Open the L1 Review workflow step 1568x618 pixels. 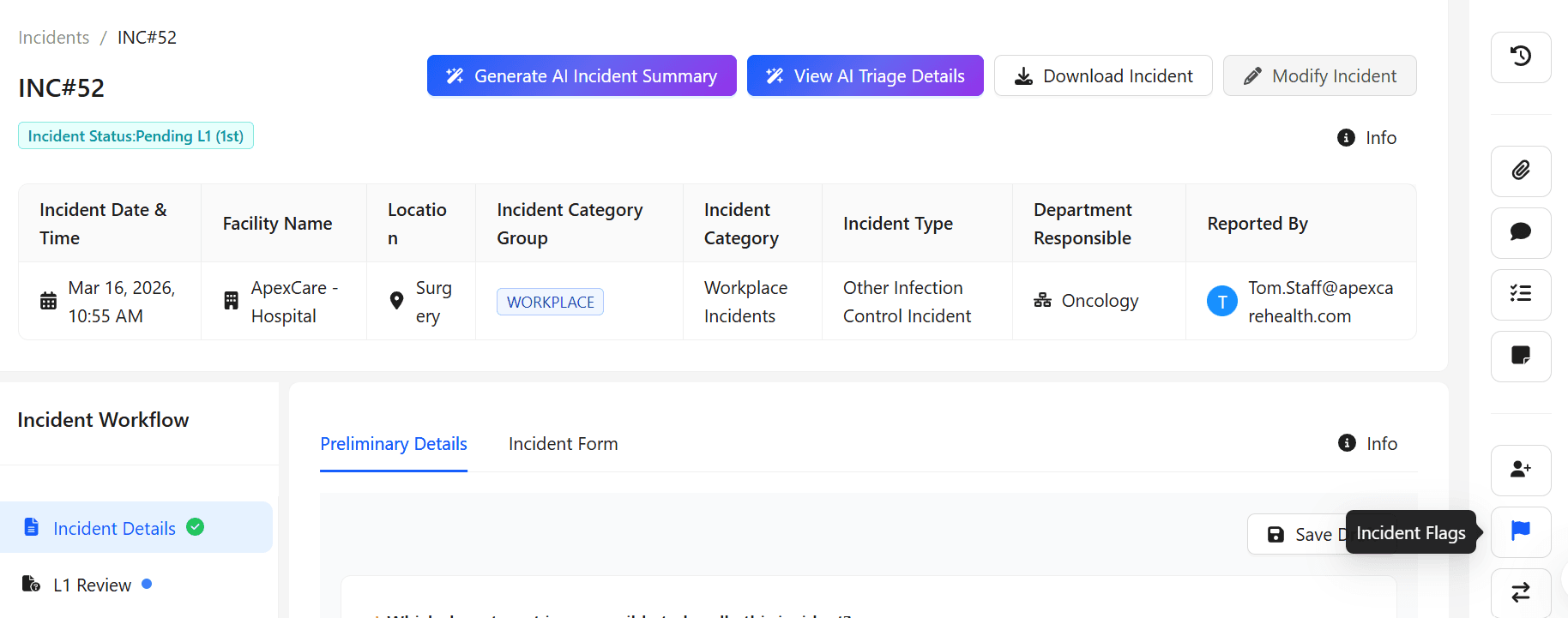click(x=92, y=585)
